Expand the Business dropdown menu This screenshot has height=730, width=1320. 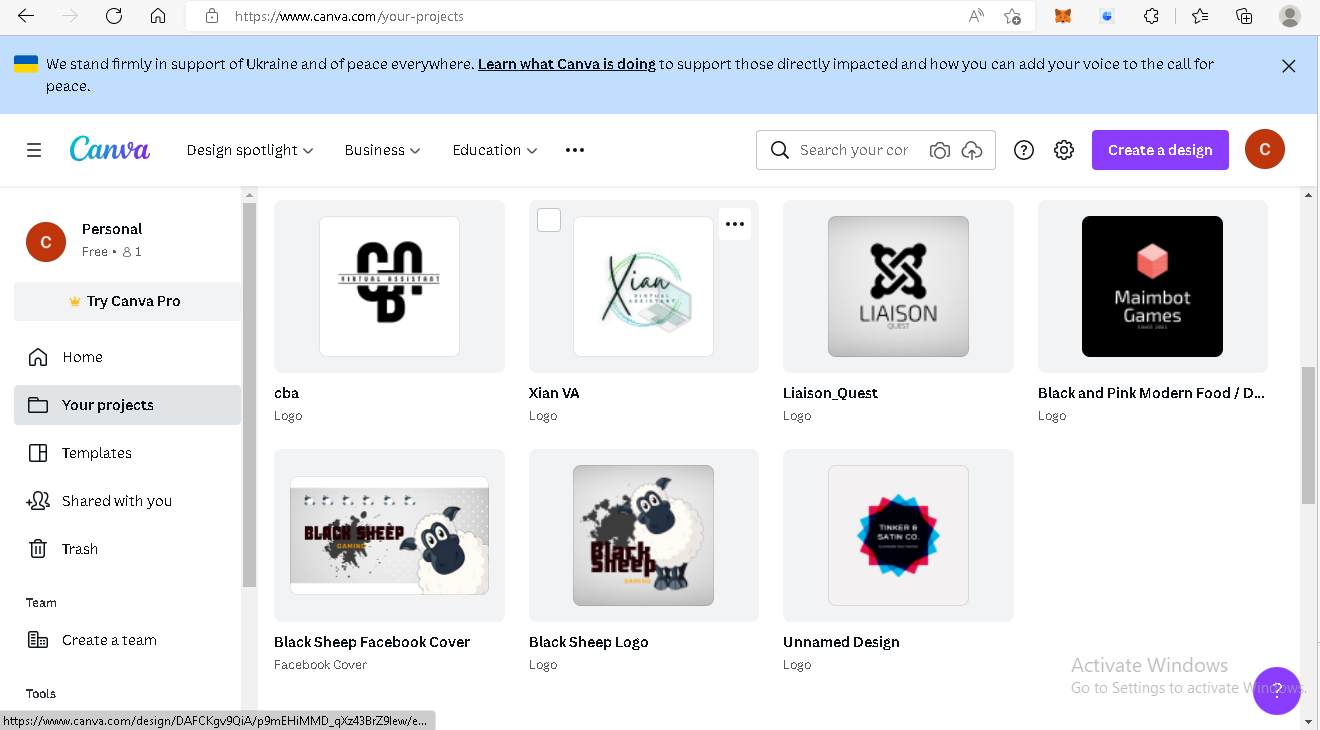tap(383, 150)
